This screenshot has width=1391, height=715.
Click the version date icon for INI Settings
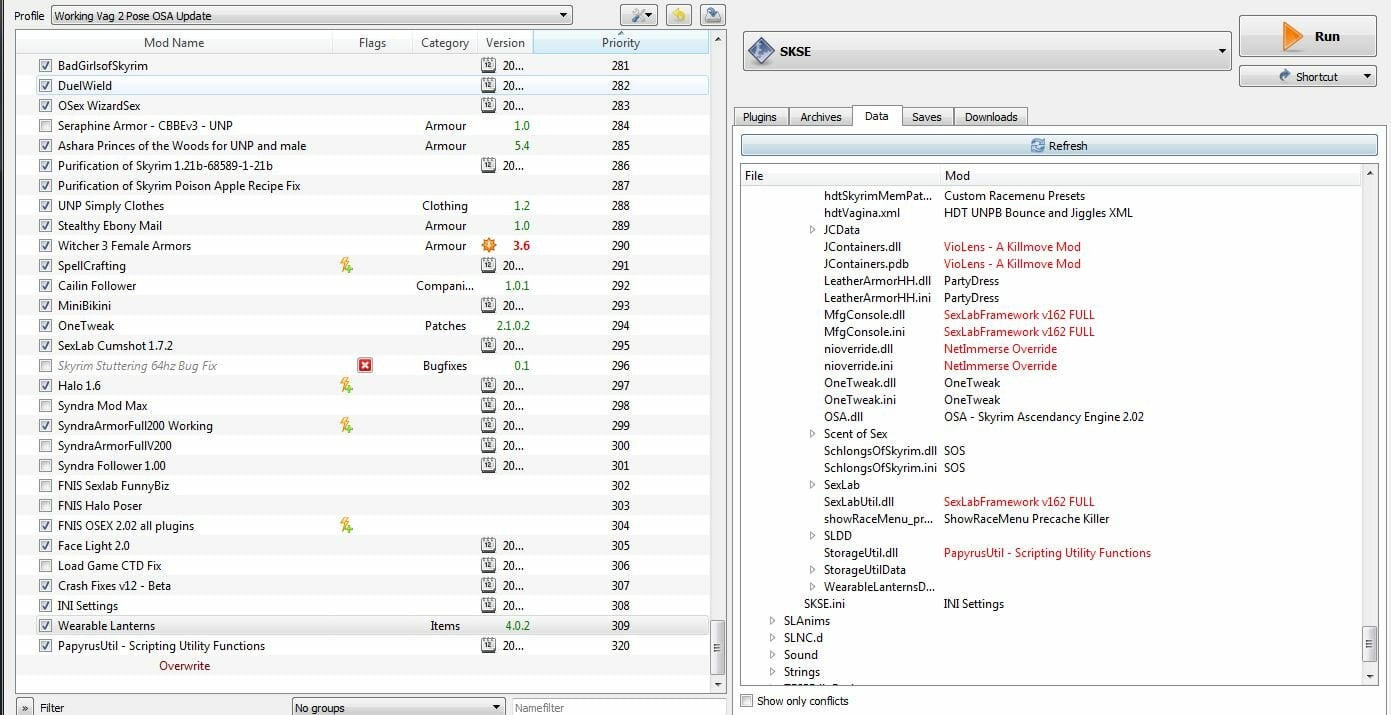[x=488, y=605]
